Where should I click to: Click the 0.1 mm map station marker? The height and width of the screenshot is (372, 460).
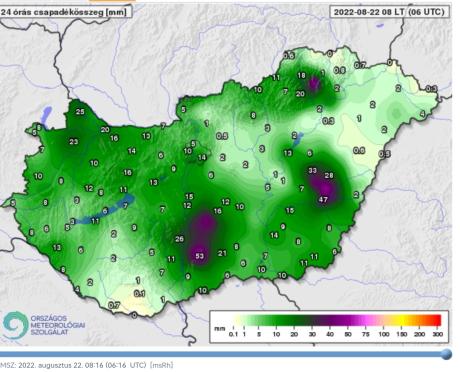pyautogui.click(x=140, y=293)
